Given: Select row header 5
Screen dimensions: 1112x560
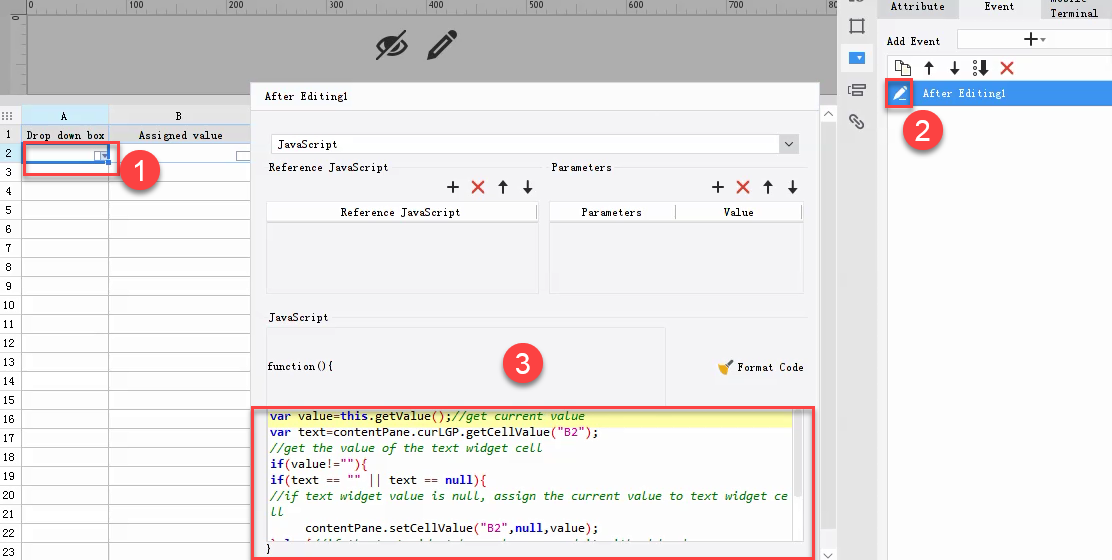Looking at the screenshot, I should (x=9, y=210).
